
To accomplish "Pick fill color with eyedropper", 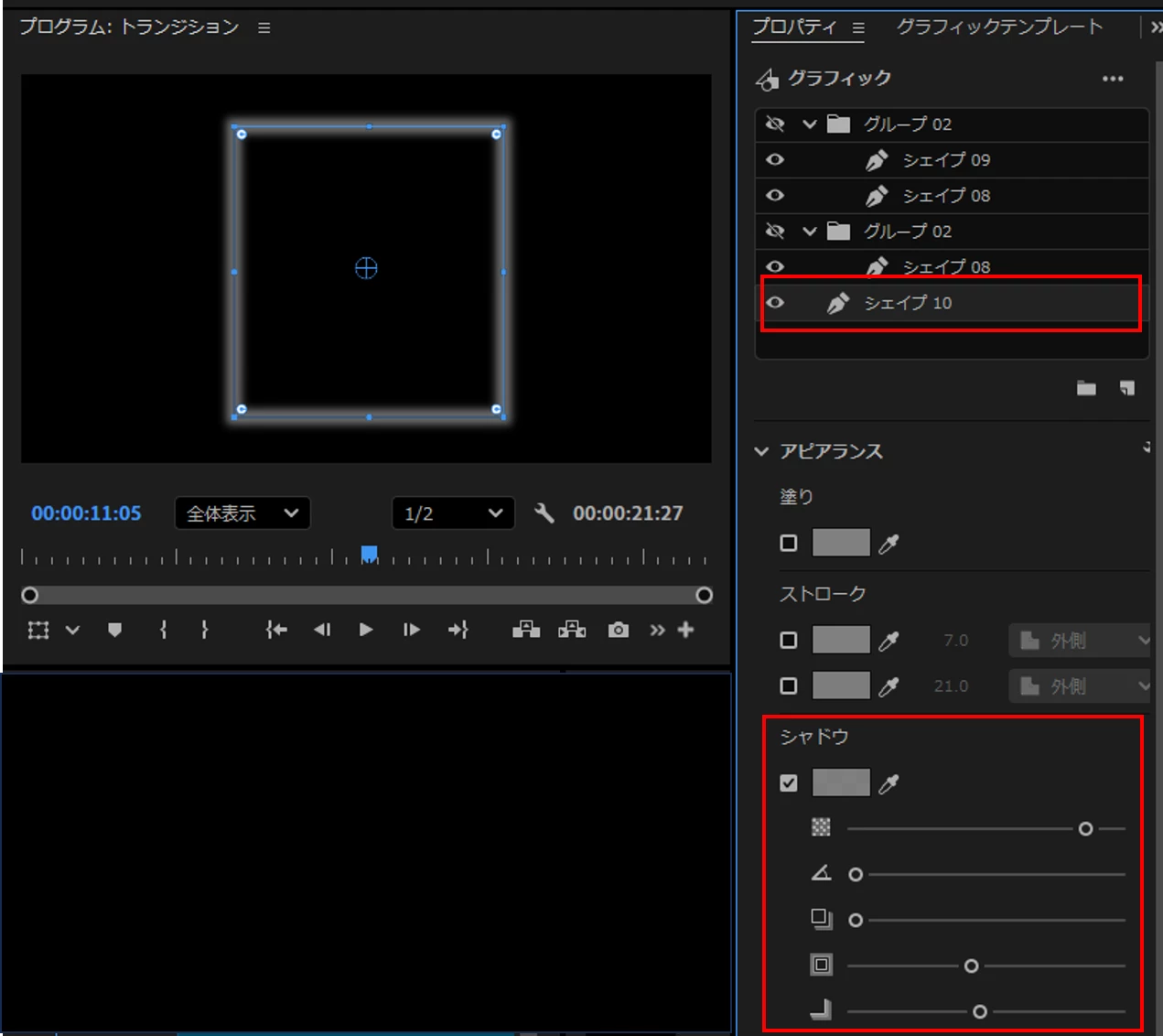I will (x=888, y=544).
